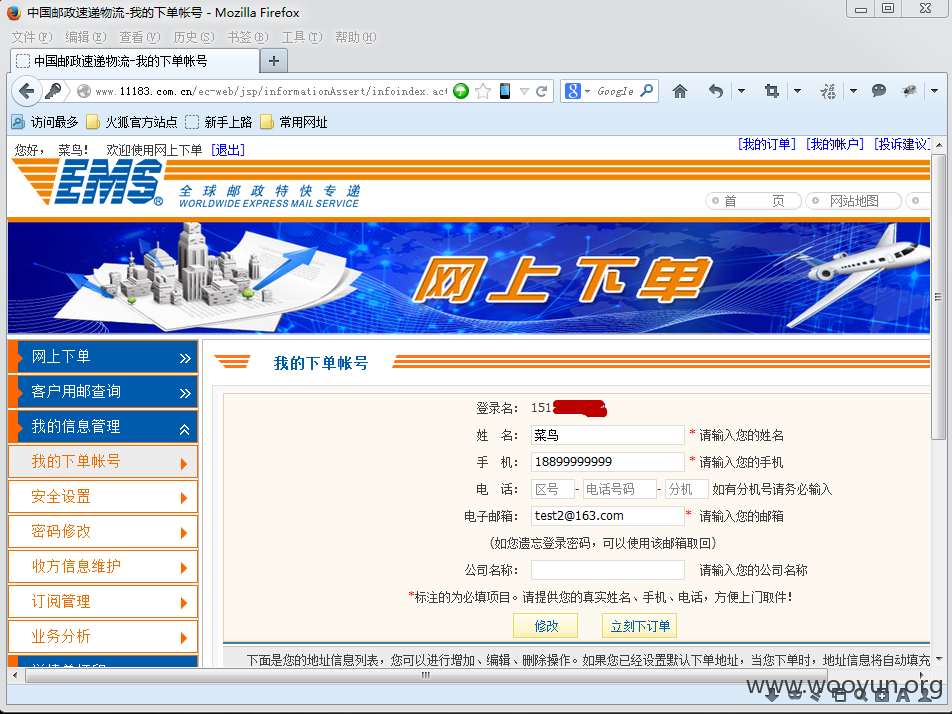952x714 pixels.
Task: Click the green go arrow in address bar
Action: tap(461, 91)
